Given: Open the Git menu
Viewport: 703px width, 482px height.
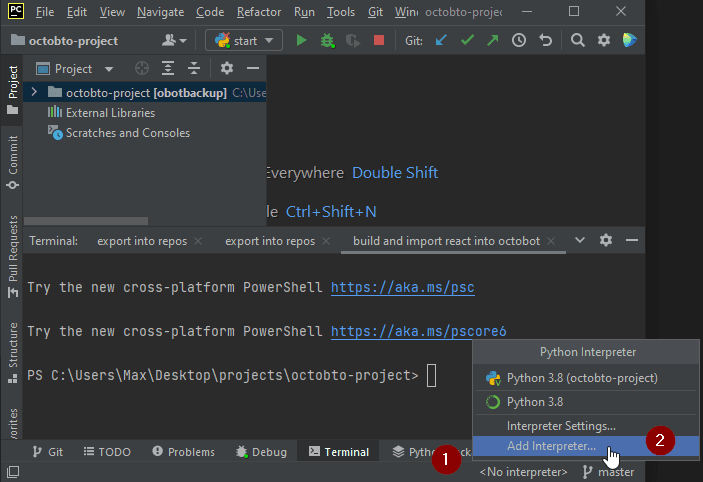Looking at the screenshot, I should [375, 12].
